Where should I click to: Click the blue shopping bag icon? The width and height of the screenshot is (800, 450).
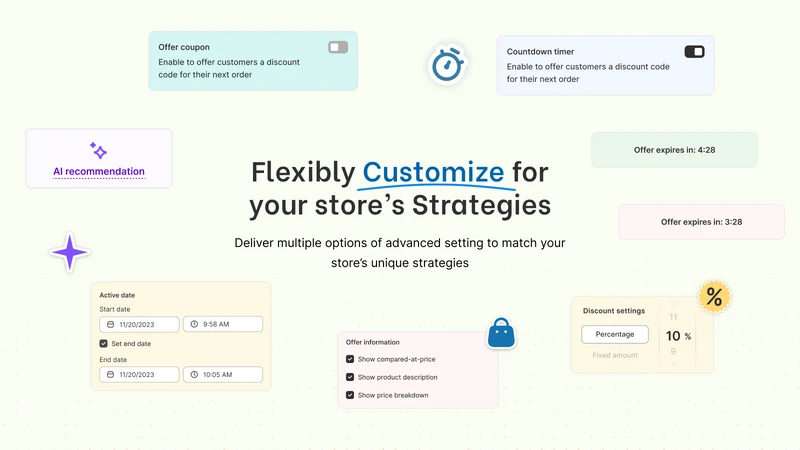[x=501, y=333]
